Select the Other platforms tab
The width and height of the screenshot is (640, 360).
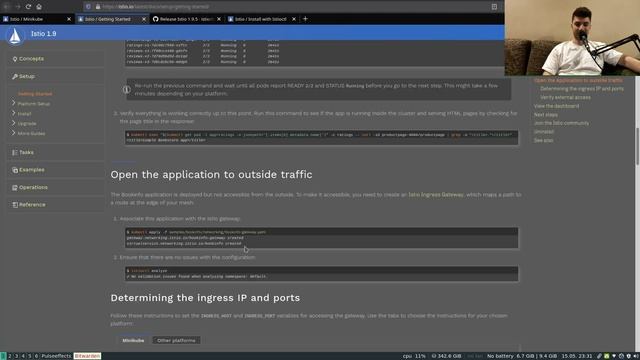click(x=176, y=340)
